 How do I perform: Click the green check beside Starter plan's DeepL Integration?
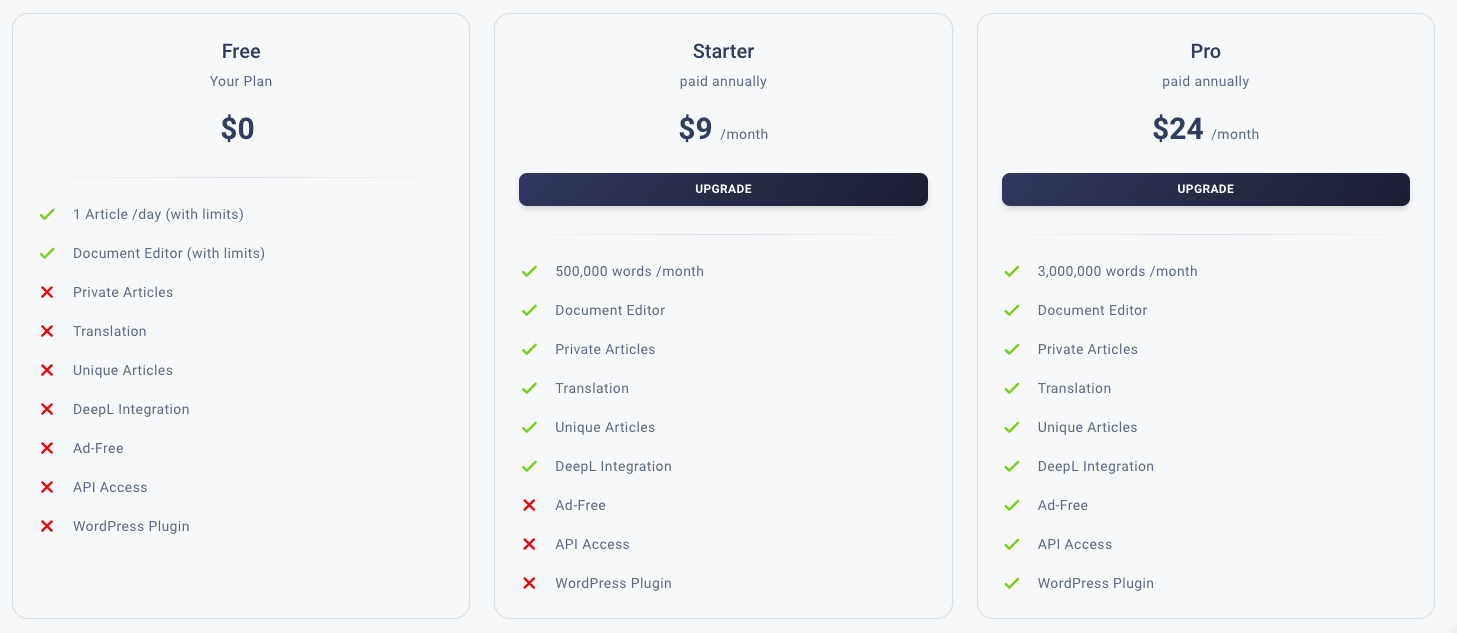(x=530, y=466)
